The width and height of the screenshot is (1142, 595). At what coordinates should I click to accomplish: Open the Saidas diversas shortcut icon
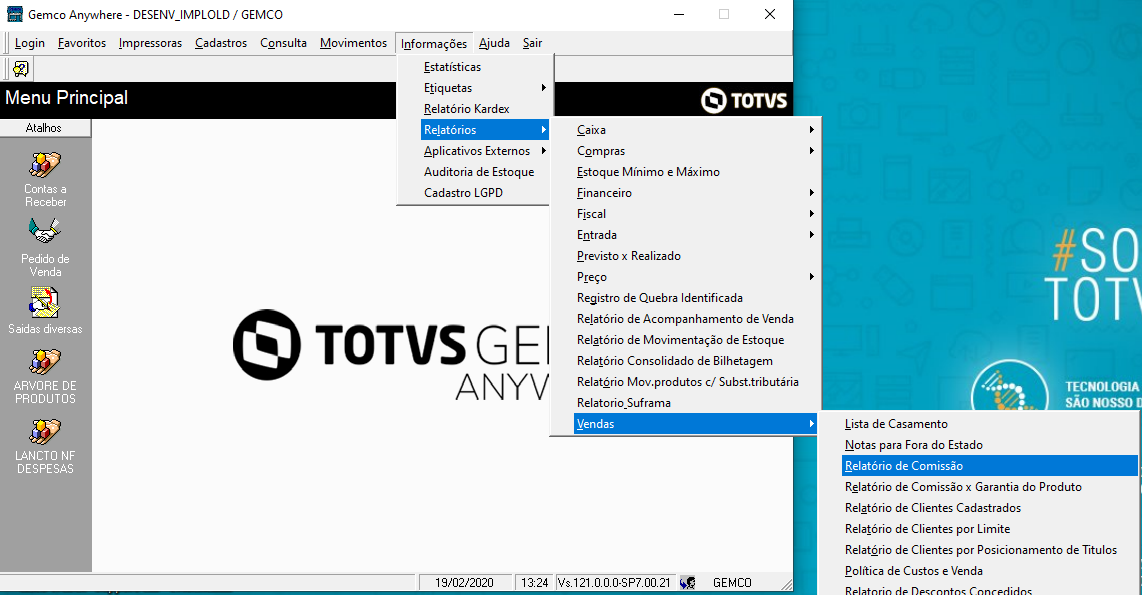[x=44, y=303]
